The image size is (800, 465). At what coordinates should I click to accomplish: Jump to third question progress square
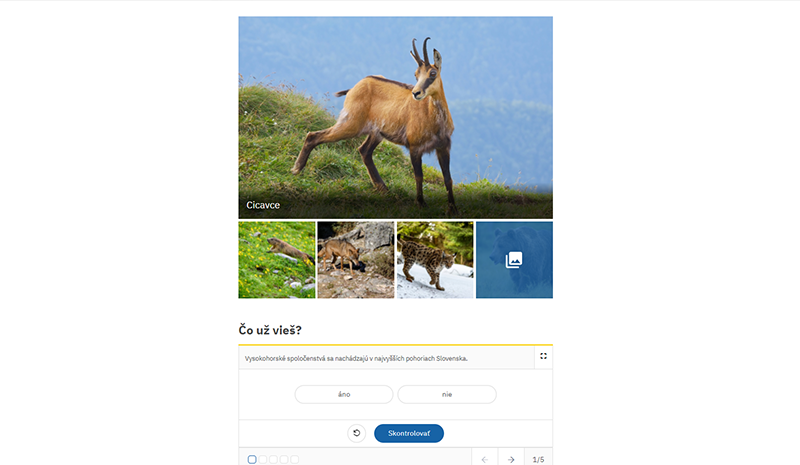pyautogui.click(x=273, y=459)
